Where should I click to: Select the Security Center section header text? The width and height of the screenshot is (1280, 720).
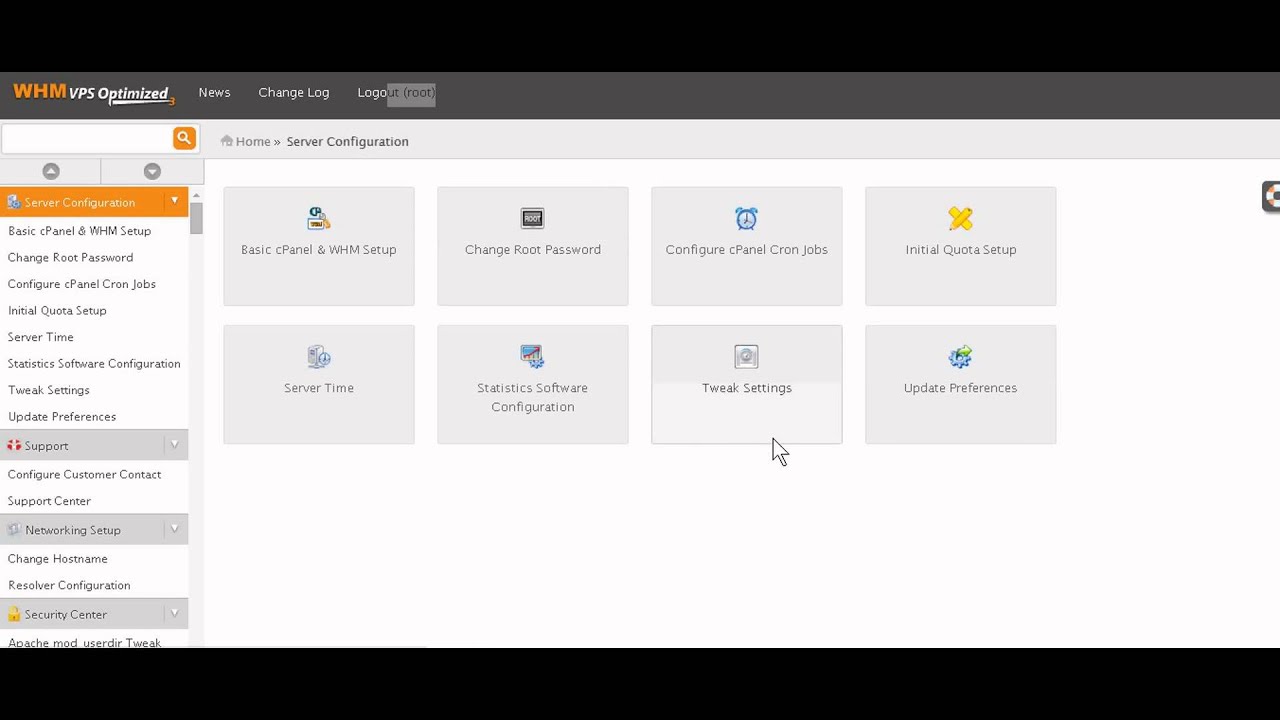pyautogui.click(x=66, y=614)
